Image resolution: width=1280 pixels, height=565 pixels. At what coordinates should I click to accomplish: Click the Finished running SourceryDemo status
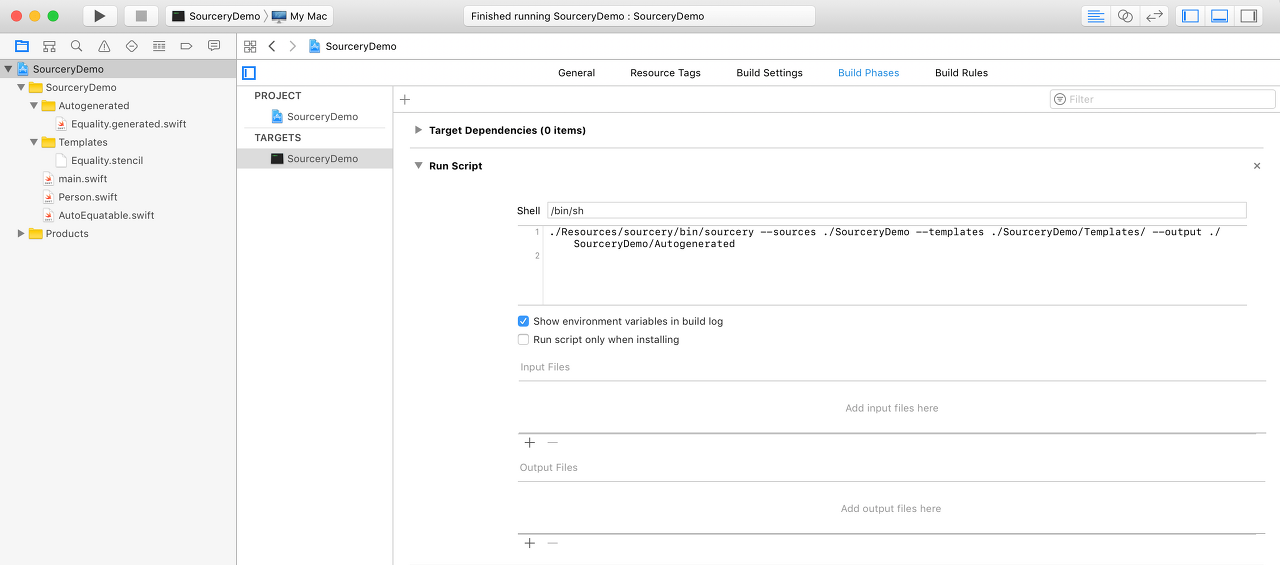click(639, 16)
